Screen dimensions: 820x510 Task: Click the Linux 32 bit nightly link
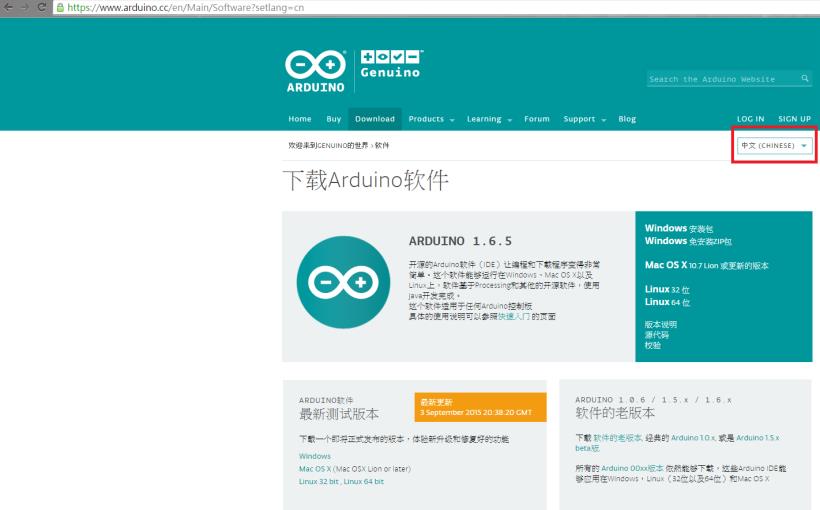[x=319, y=481]
